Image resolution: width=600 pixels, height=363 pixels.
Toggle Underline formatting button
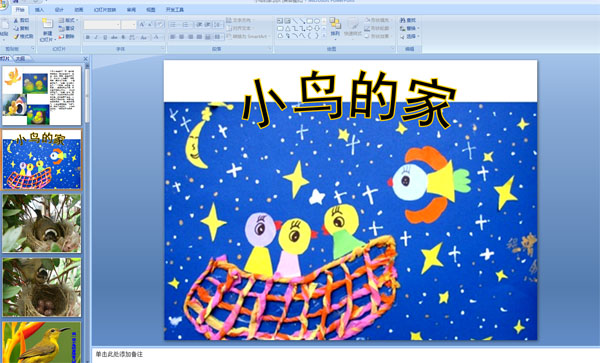[105, 37]
